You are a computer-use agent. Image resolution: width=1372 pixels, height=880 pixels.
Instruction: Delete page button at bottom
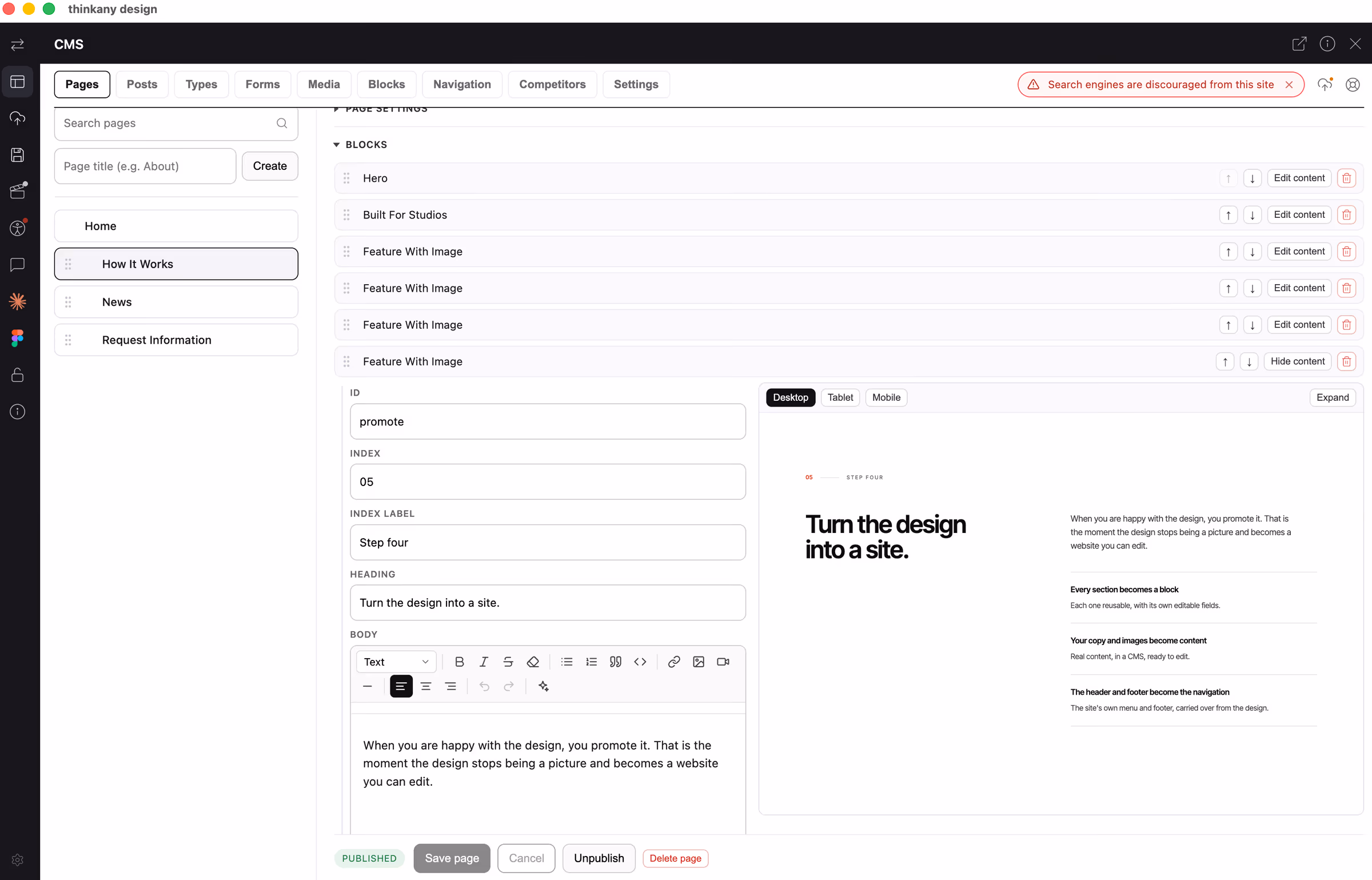pyautogui.click(x=675, y=858)
